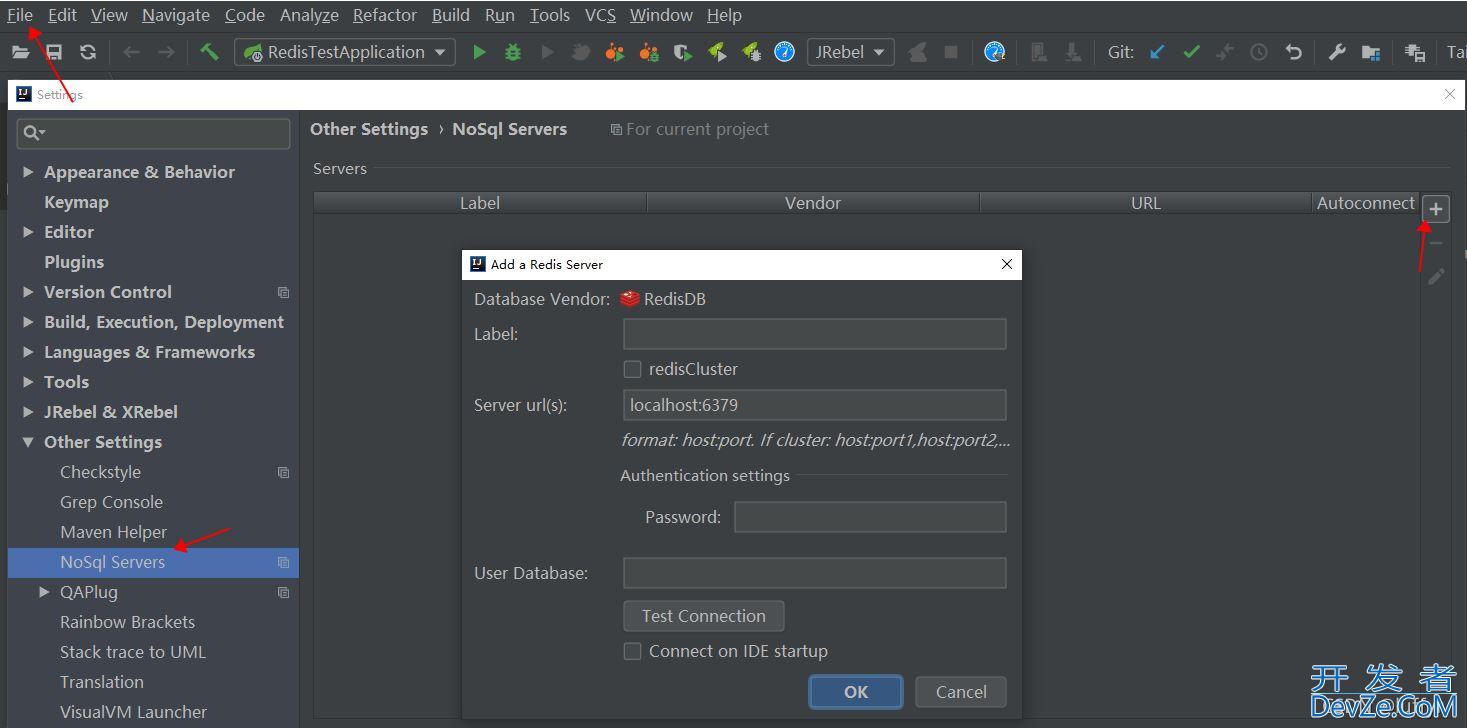Click the Synchronize refresh toolbar icon
The width and height of the screenshot is (1467, 728).
pyautogui.click(x=88, y=52)
